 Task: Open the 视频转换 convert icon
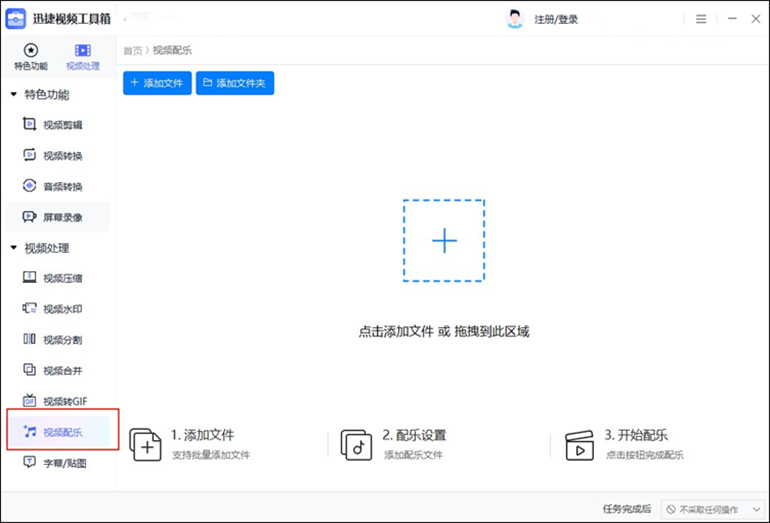click(29, 155)
